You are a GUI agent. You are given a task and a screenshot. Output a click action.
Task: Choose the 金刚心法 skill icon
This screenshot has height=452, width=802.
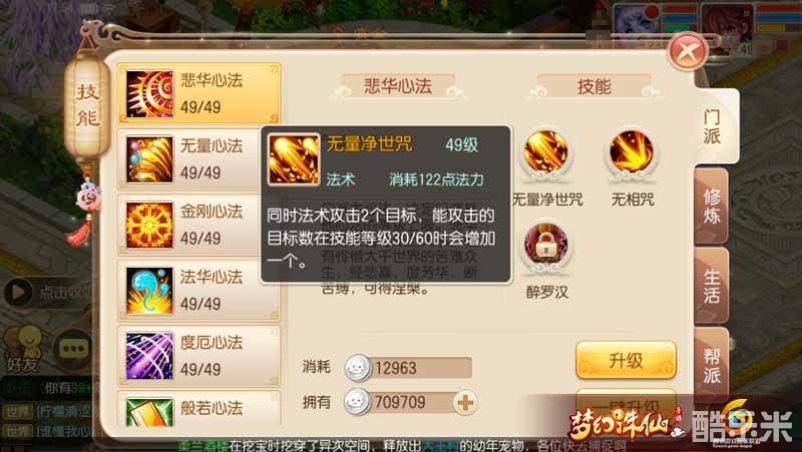[149, 225]
